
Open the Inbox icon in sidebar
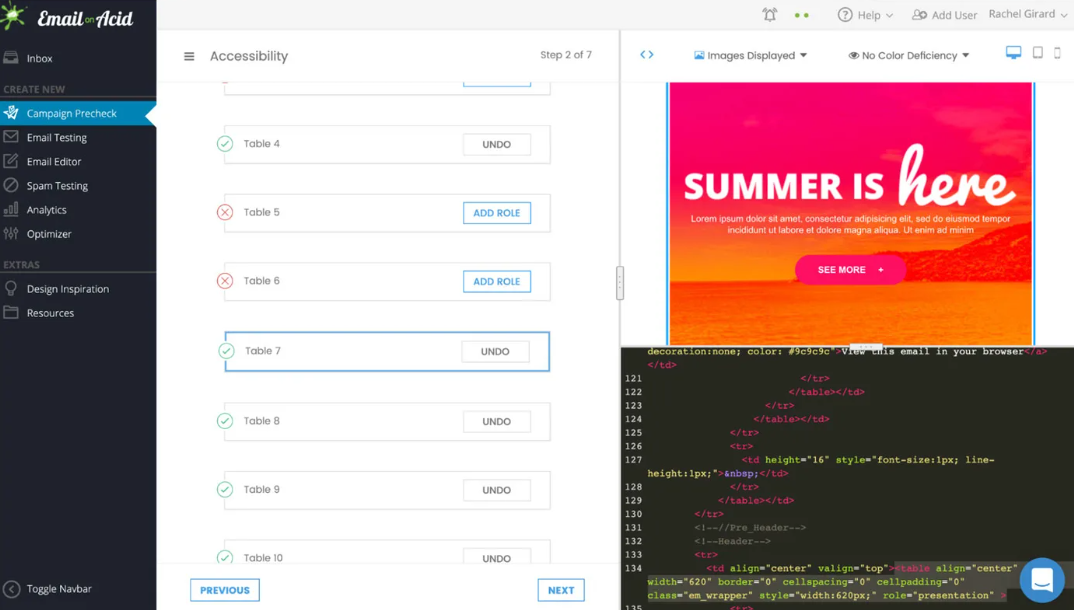pos(11,58)
